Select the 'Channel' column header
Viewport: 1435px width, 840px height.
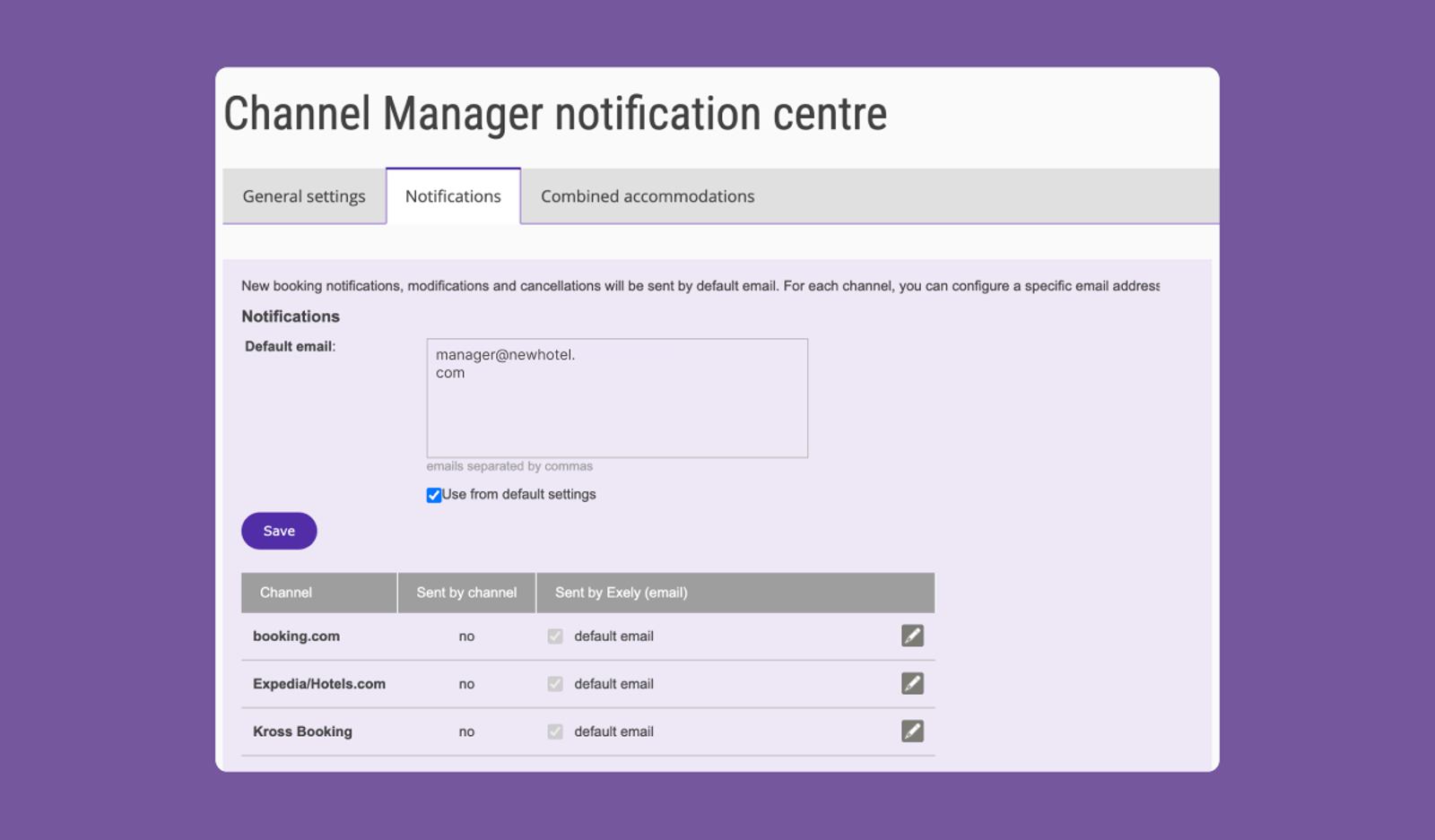(x=319, y=593)
